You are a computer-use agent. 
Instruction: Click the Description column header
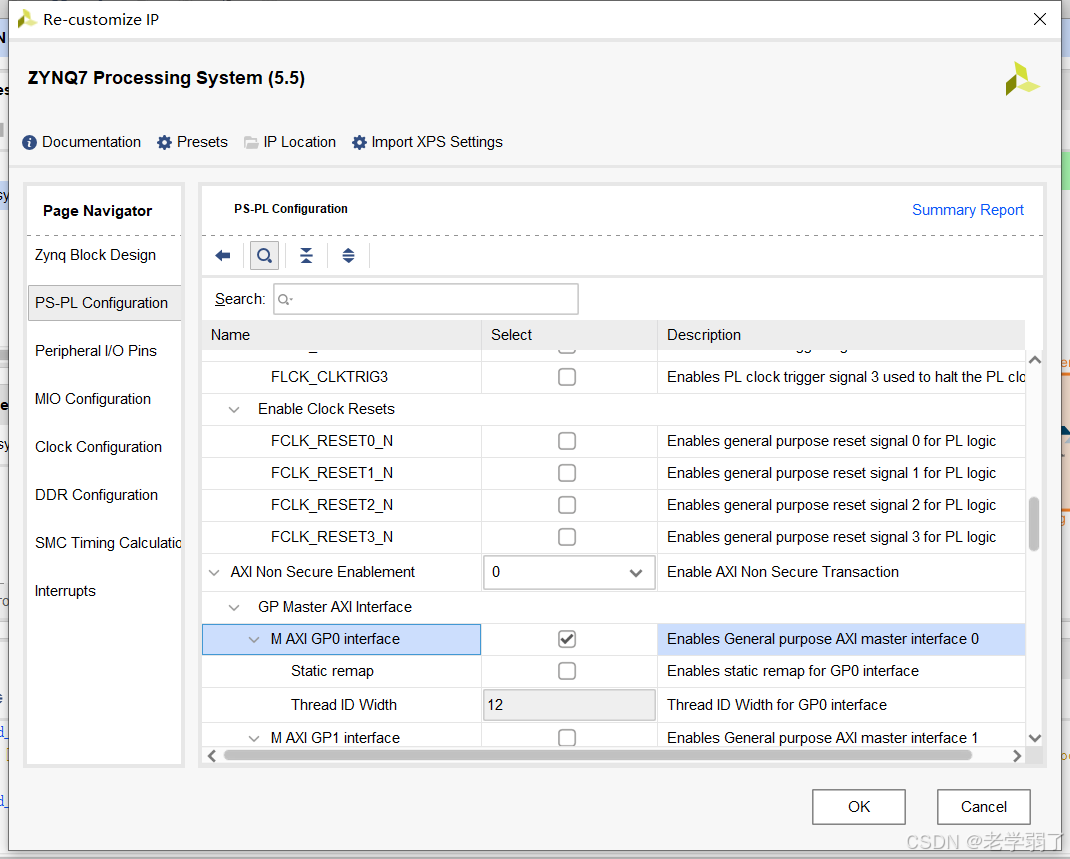coord(841,335)
